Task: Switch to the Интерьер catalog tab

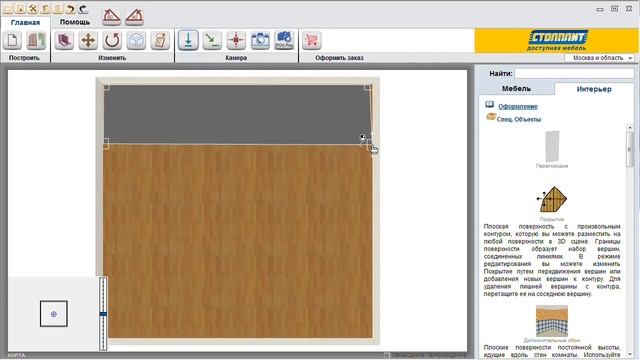Action: point(594,89)
